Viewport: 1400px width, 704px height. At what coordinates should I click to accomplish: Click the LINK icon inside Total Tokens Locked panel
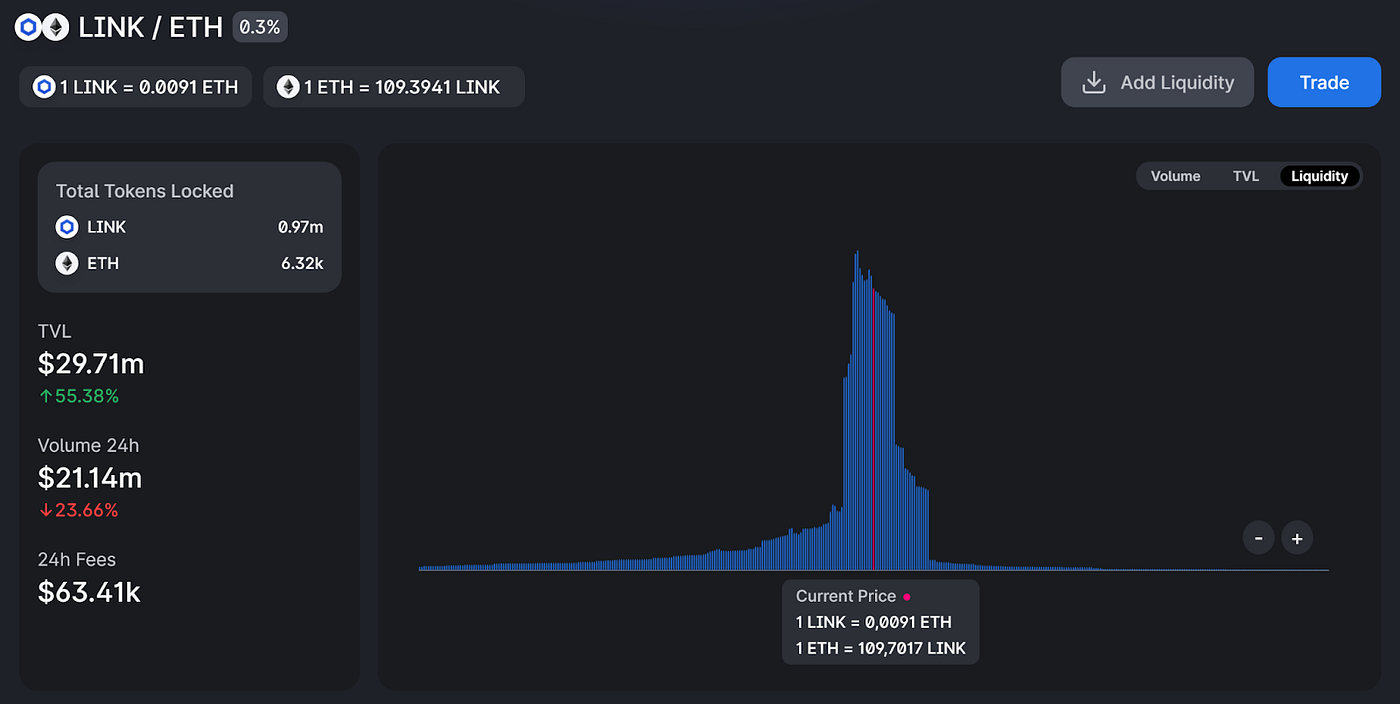[x=66, y=227]
